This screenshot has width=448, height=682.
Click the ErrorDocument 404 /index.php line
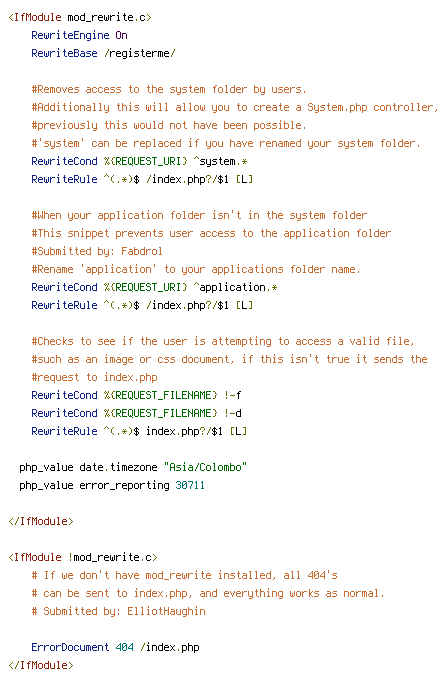[x=115, y=647]
